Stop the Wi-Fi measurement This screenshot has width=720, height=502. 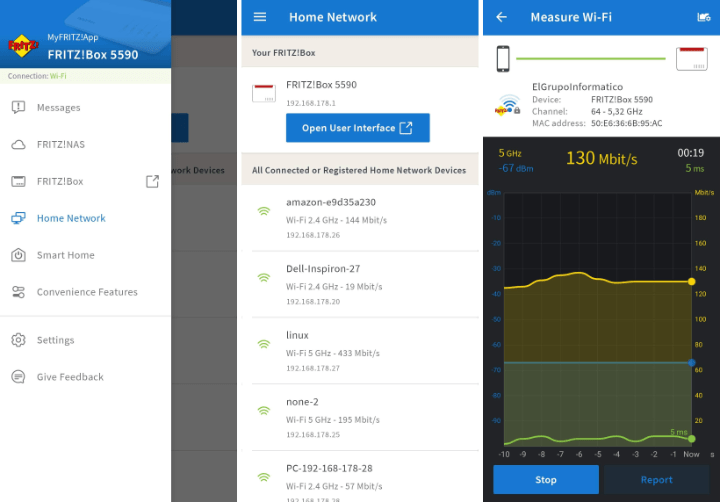(546, 479)
